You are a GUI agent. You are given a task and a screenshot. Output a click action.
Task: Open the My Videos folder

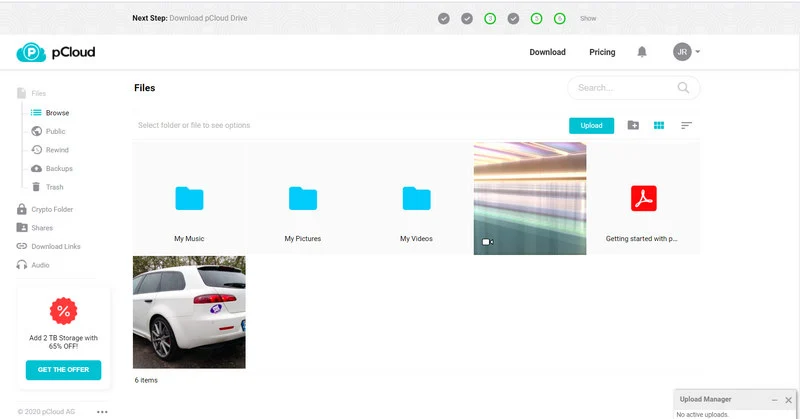416,199
